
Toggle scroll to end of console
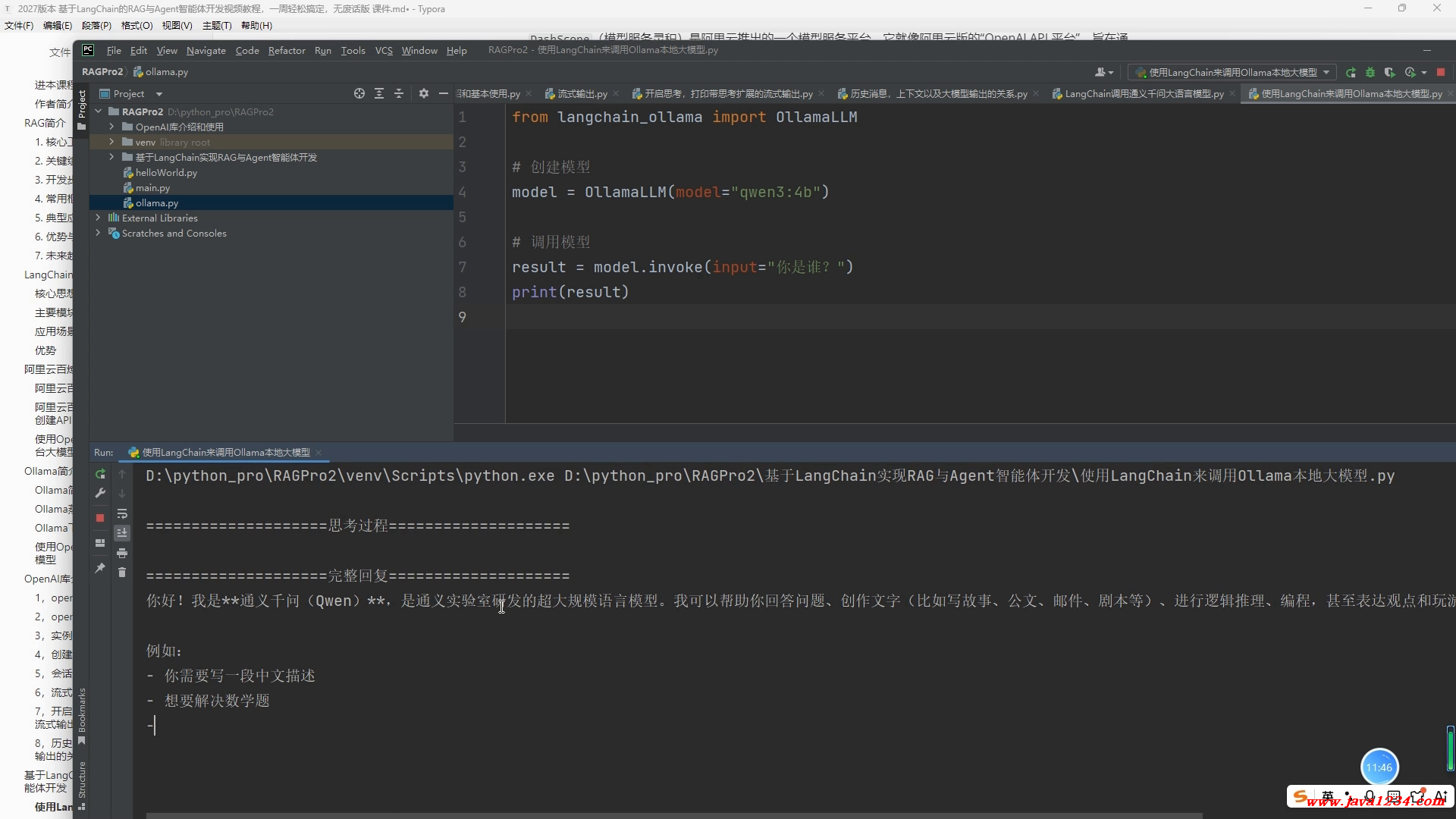[122, 533]
